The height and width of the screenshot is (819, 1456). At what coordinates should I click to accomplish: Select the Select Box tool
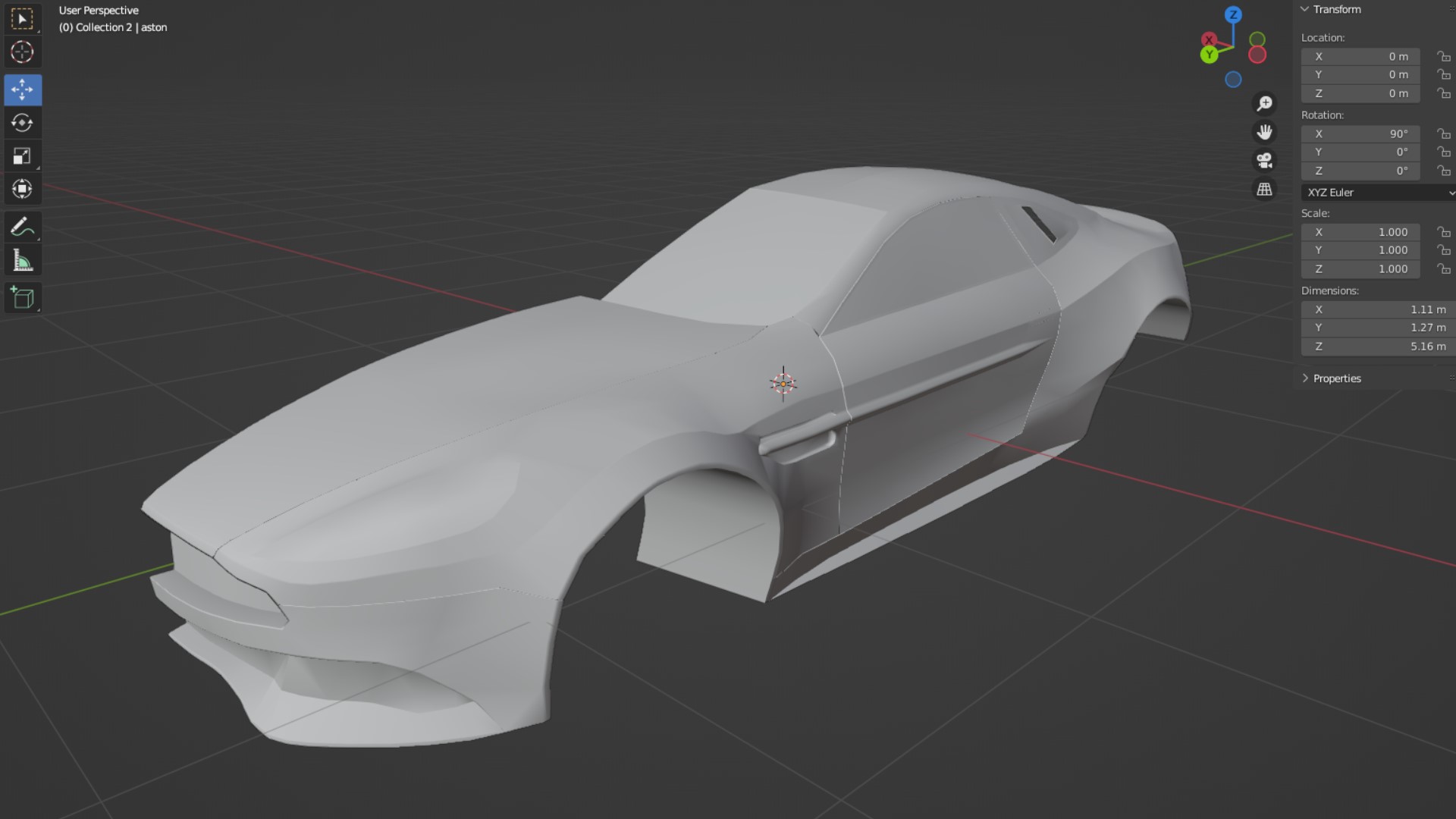coord(22,19)
